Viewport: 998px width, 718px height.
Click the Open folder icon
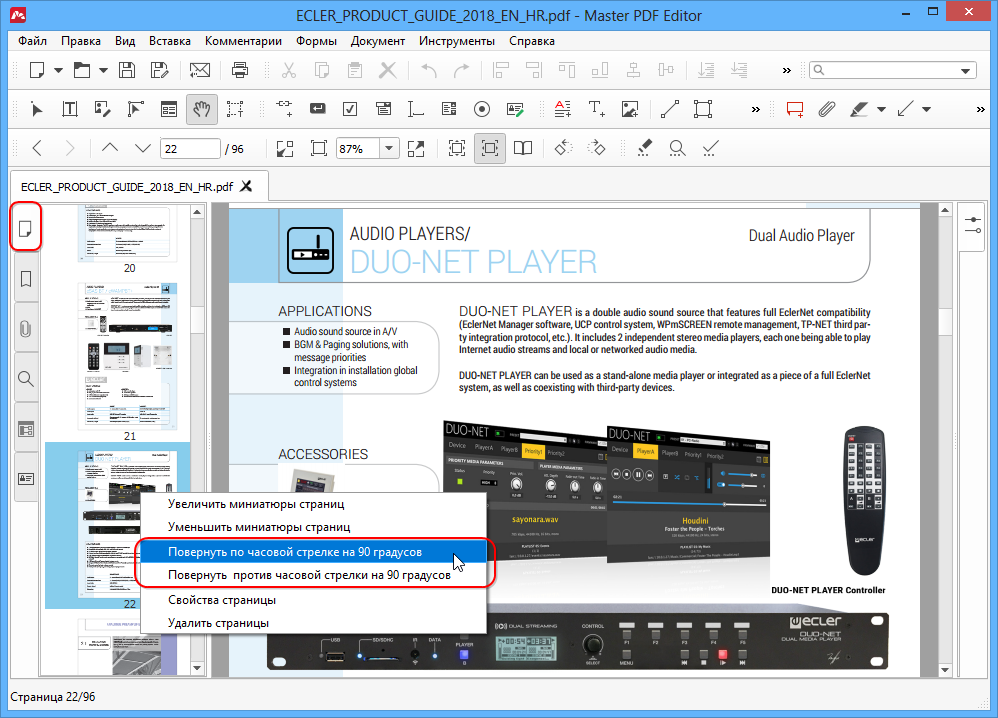[x=82, y=70]
